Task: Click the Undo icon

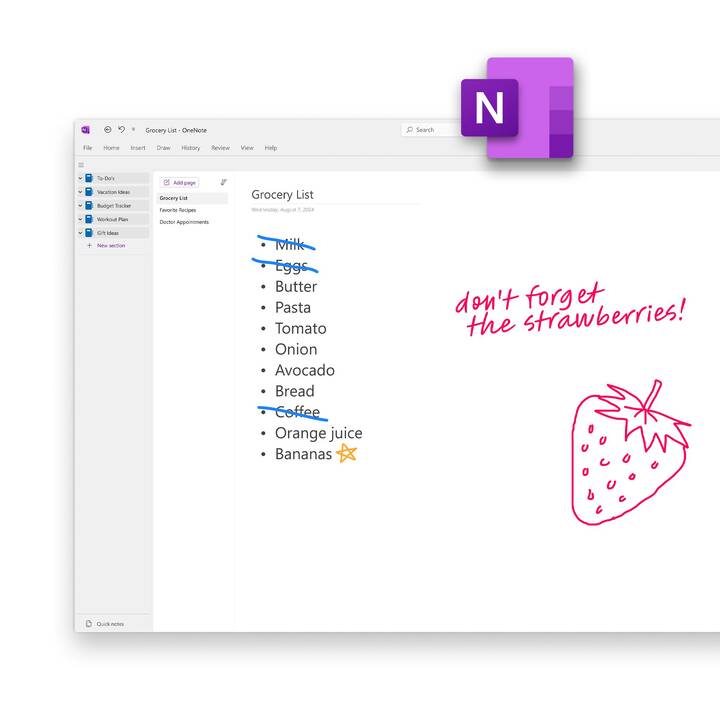Action: [121, 129]
